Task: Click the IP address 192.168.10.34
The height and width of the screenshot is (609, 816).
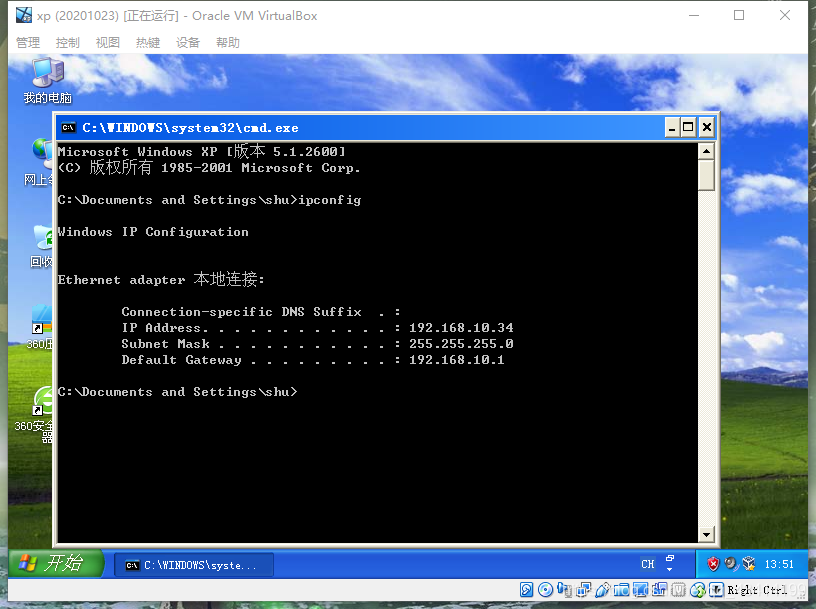Action: (x=461, y=327)
